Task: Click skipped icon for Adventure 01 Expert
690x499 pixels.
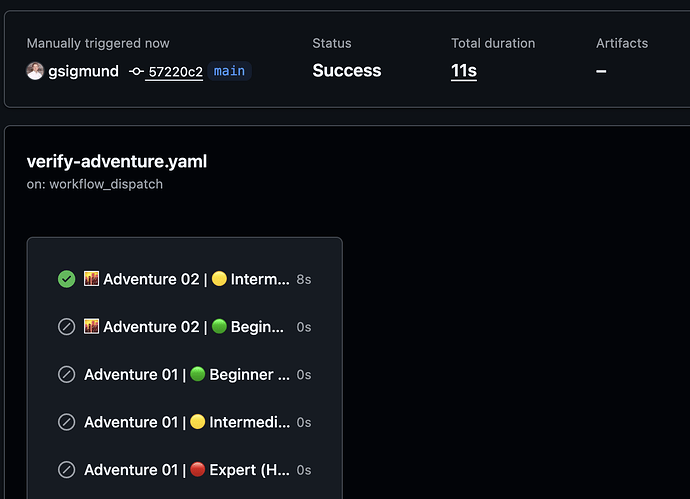Action: pyautogui.click(x=66, y=470)
